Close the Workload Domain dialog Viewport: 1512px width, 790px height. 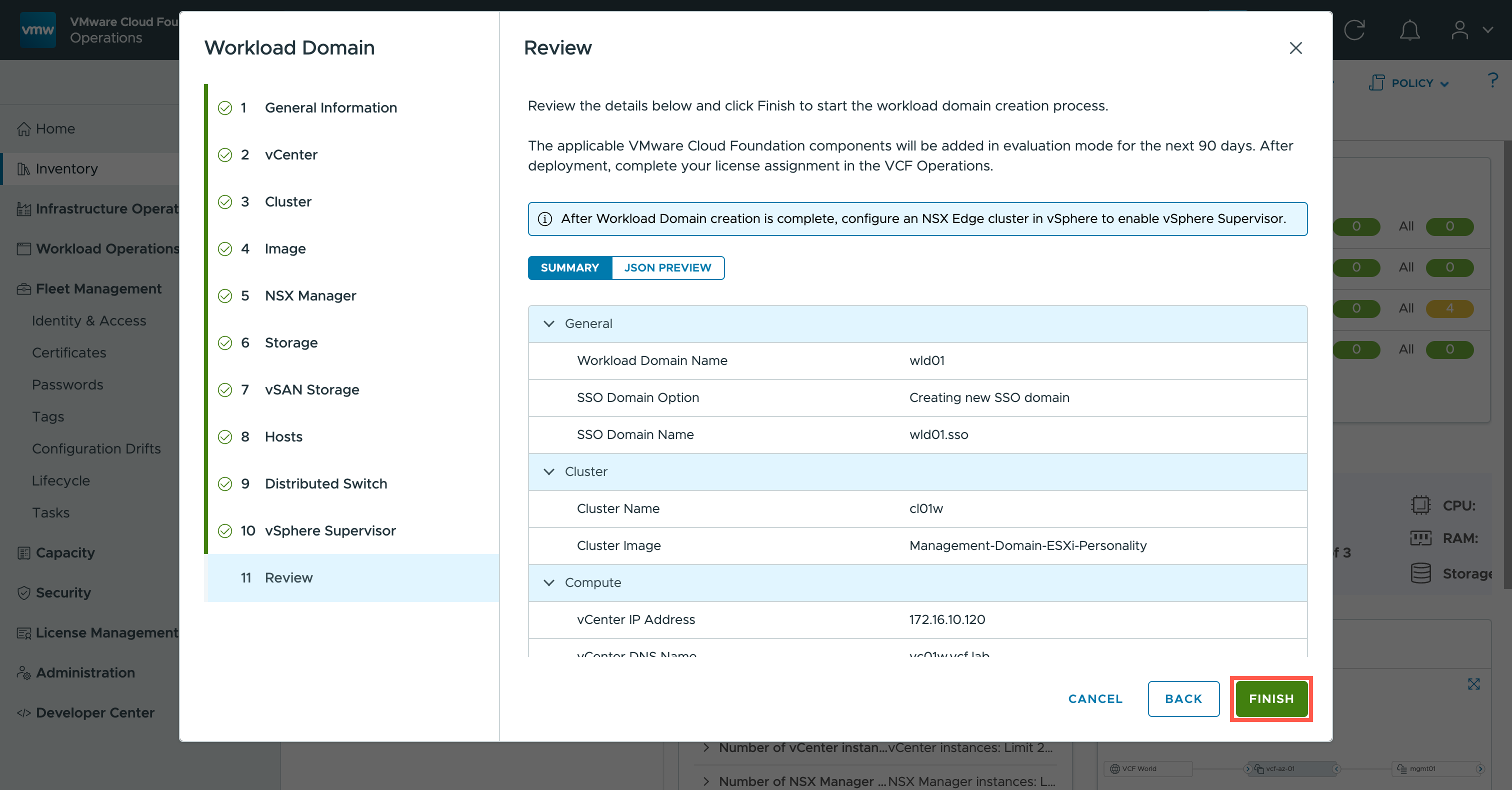[1295, 48]
